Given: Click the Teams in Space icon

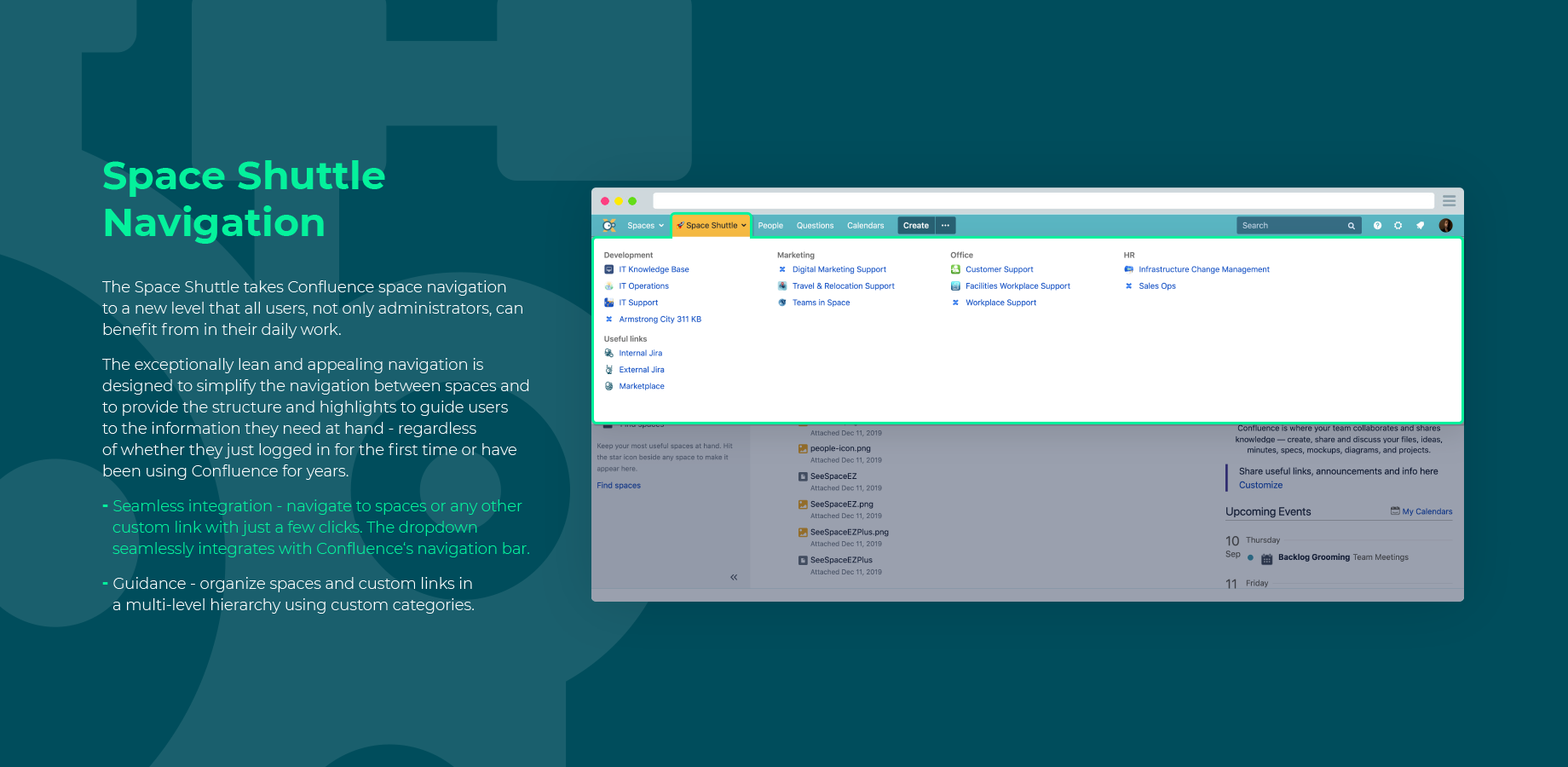Looking at the screenshot, I should [x=782, y=303].
